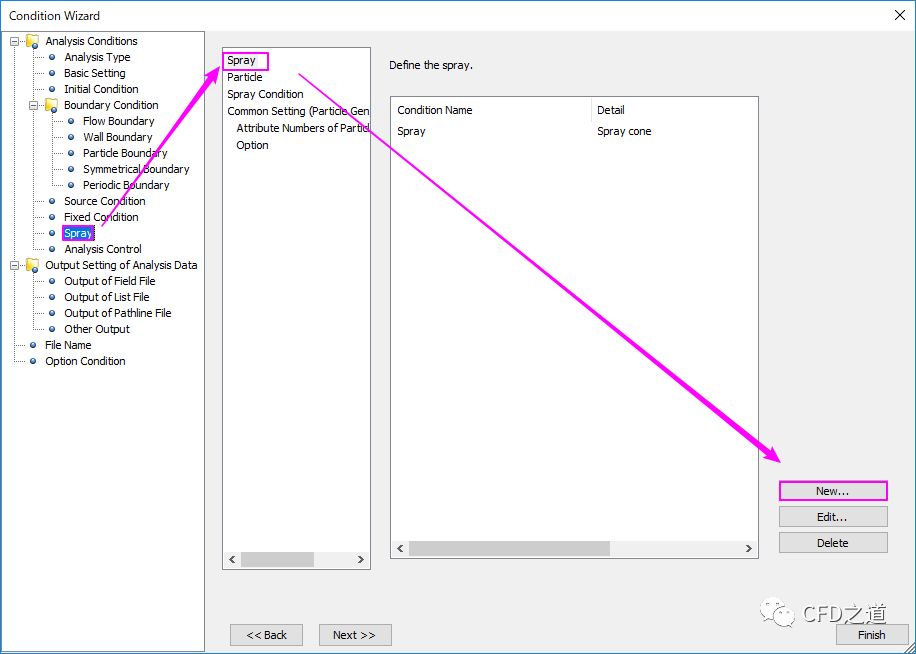Click bullet icon beside Basic Setting
Image resolution: width=916 pixels, height=654 pixels.
[52, 73]
